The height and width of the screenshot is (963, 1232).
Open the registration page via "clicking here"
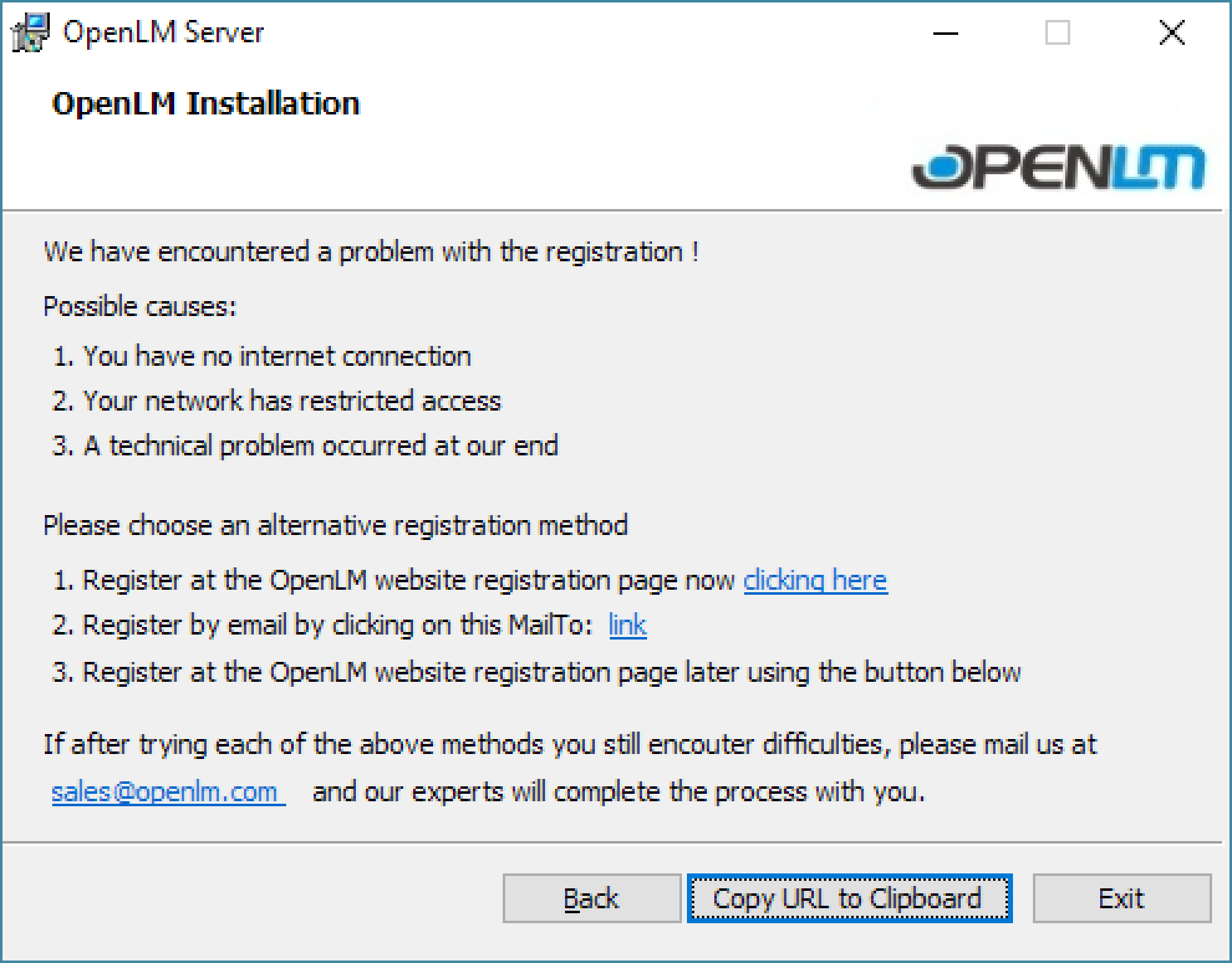(815, 580)
